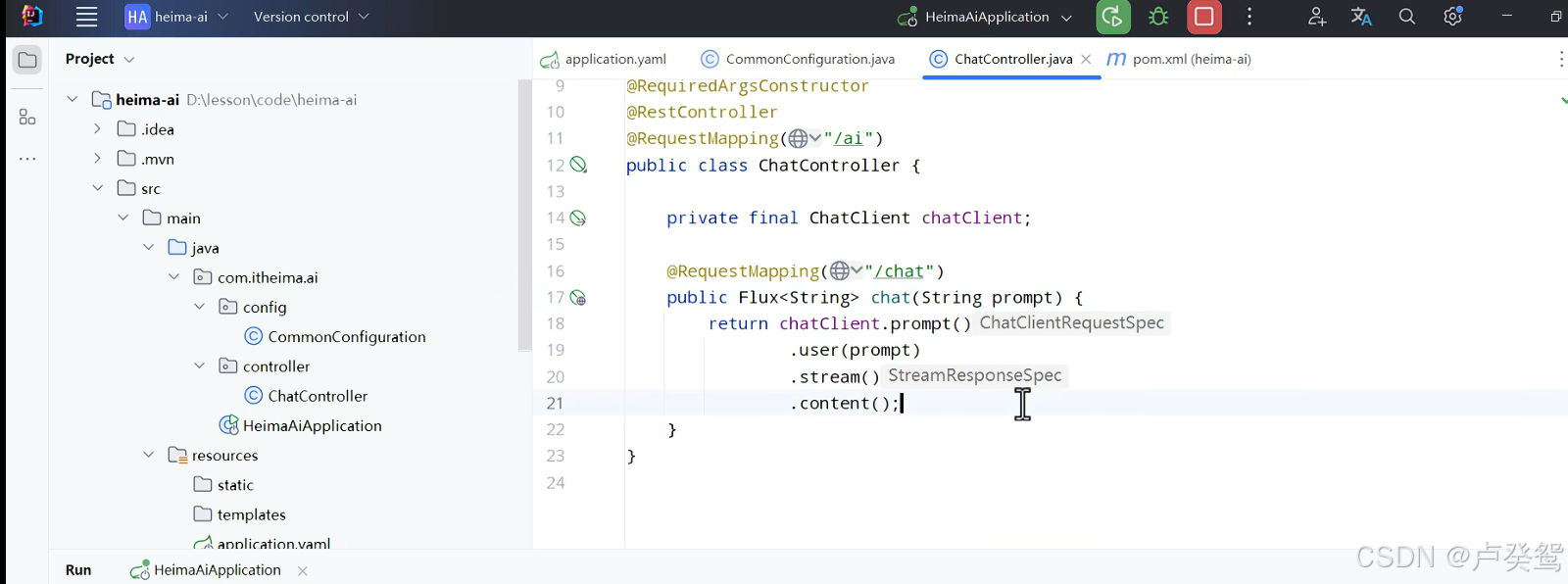Click .user(prompt) on line 19
Viewport: 1568px width, 584px height.
(856, 351)
